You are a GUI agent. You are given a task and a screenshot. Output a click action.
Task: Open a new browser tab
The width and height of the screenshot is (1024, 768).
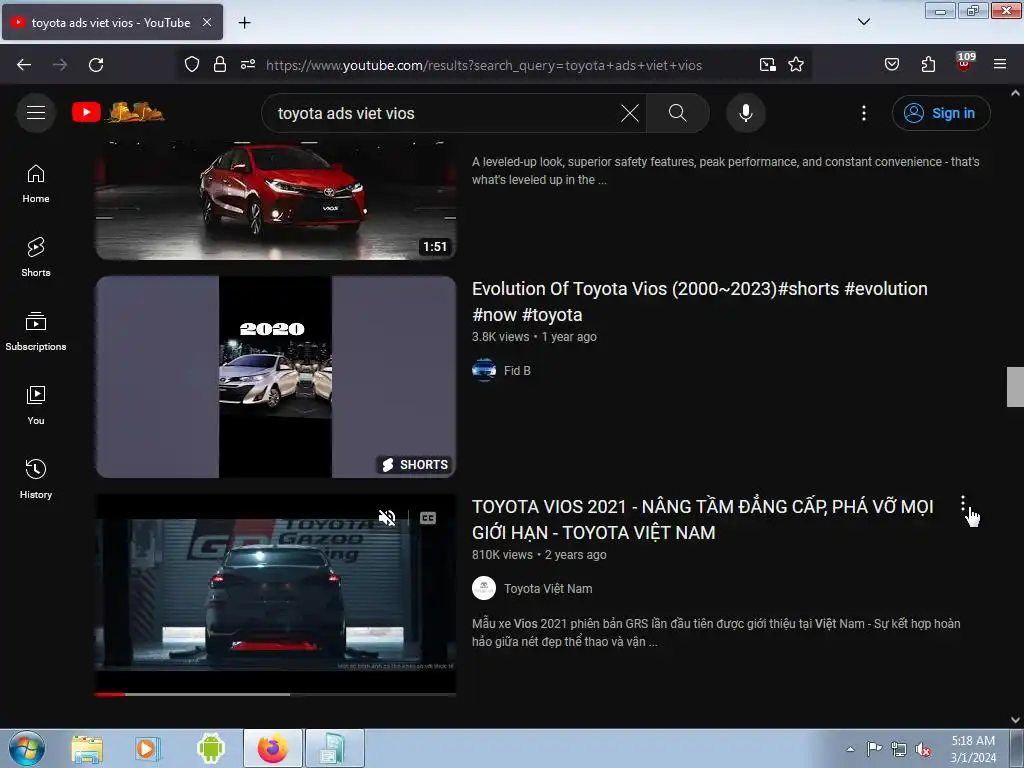pyautogui.click(x=244, y=23)
